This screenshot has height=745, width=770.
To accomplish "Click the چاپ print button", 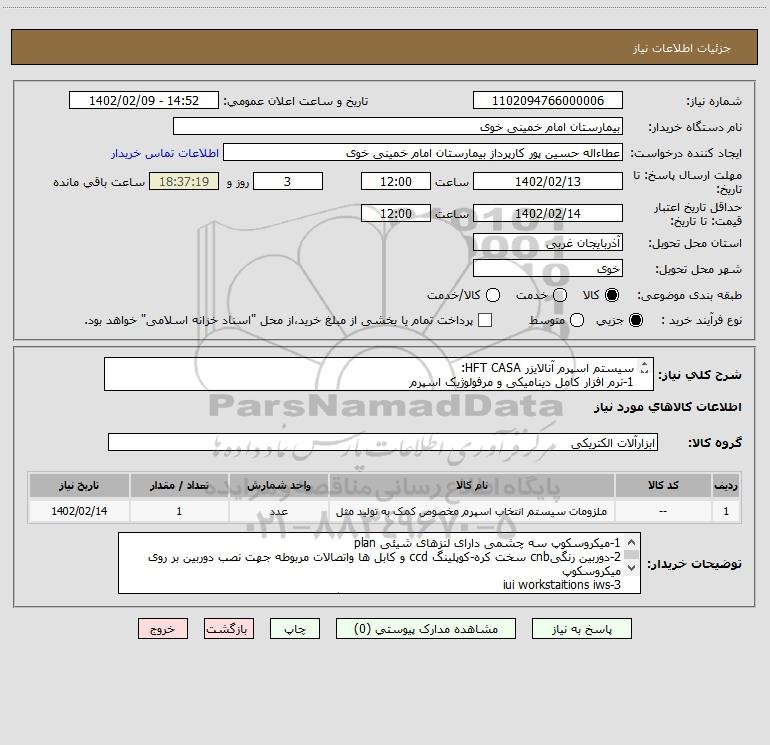I will tap(295, 629).
